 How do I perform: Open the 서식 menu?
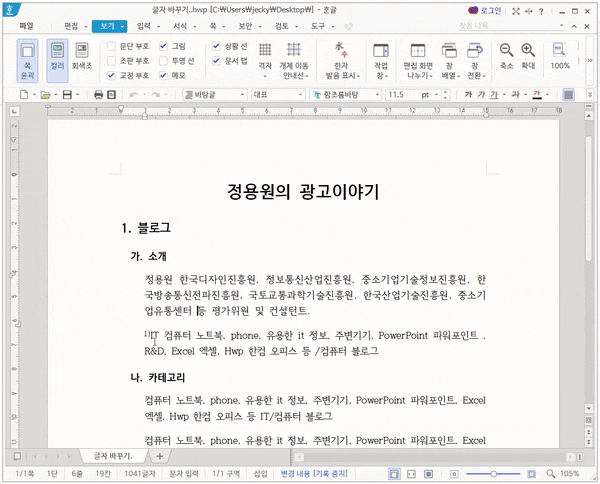180,26
